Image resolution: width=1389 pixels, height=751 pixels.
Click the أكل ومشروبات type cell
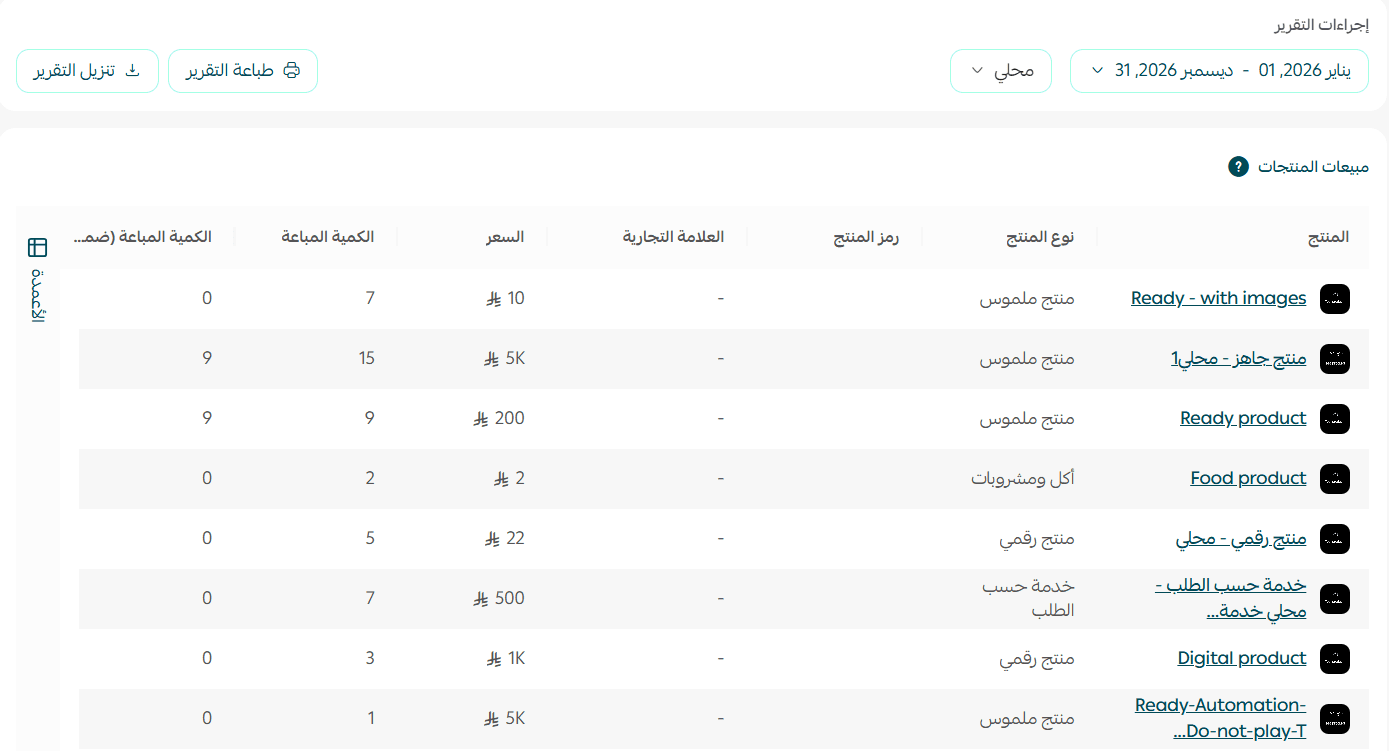pos(1023,478)
